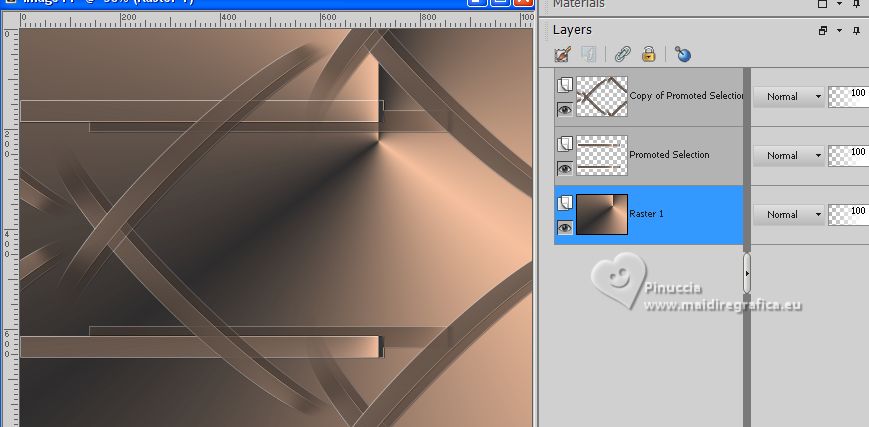Adjust opacity slider of Promoted Selection layer
Image resolution: width=869 pixels, height=427 pixels.
click(x=848, y=156)
